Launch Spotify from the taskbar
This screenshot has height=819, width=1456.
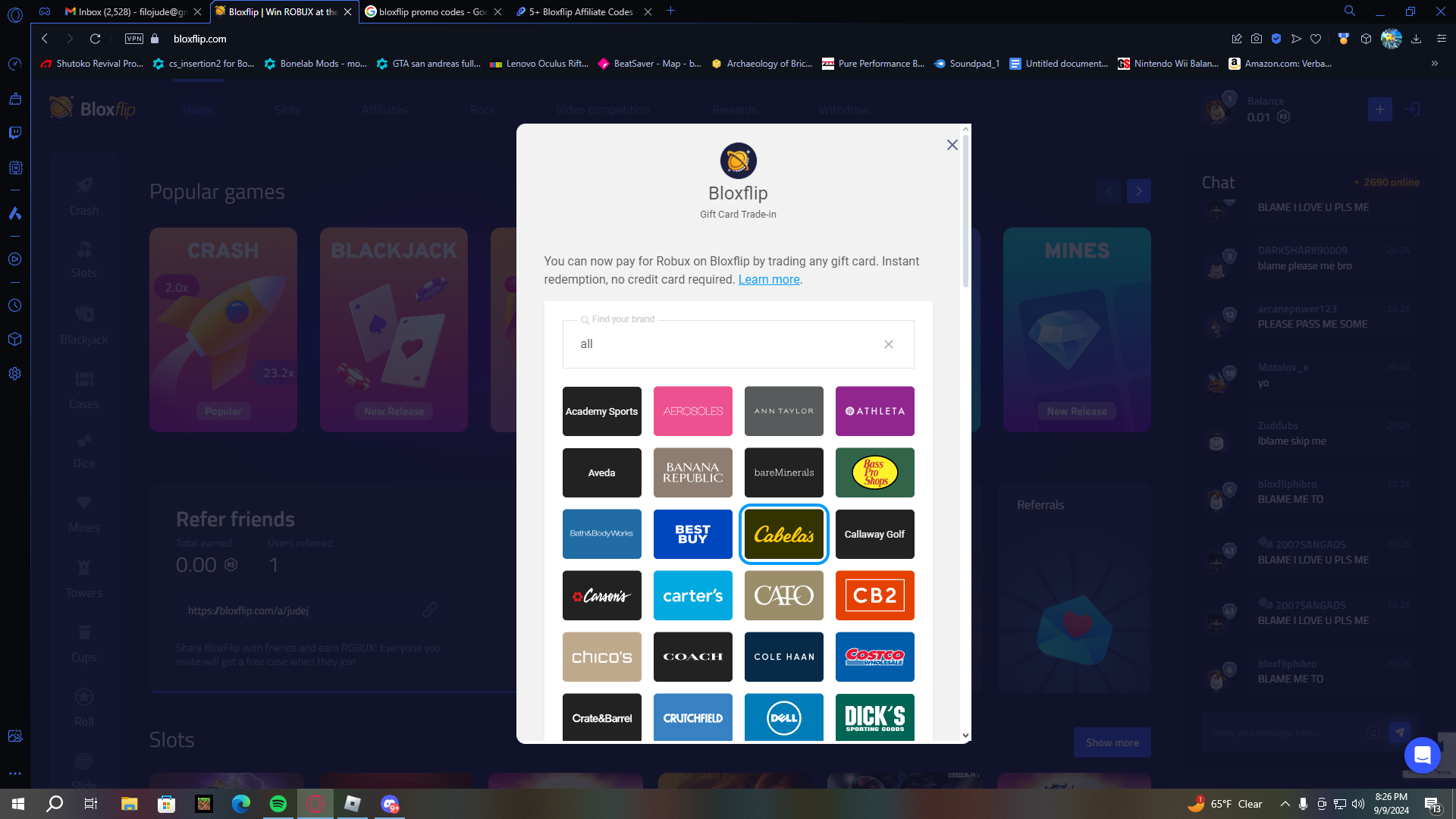(x=278, y=804)
